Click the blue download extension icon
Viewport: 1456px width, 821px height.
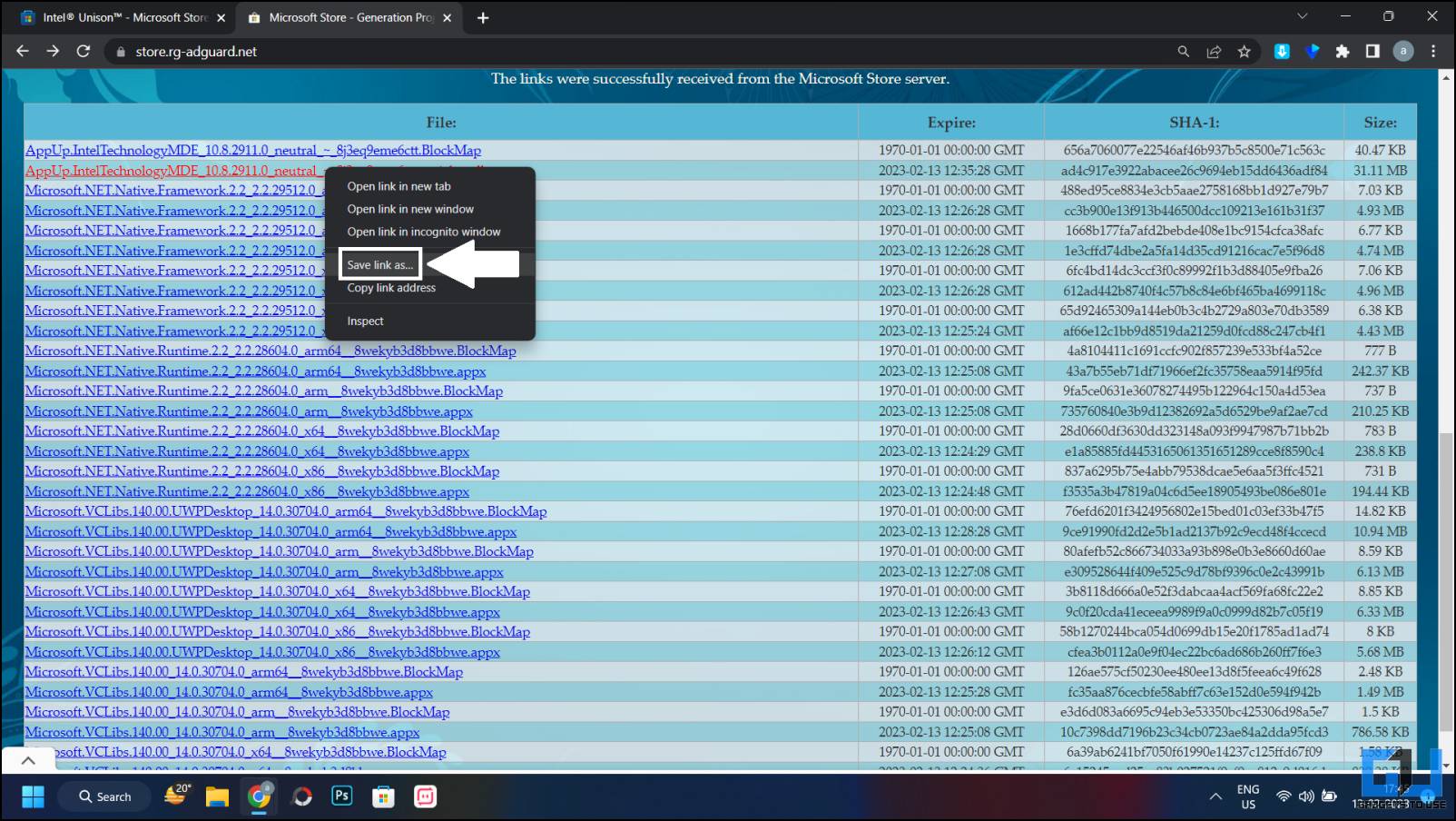pos(1282,52)
